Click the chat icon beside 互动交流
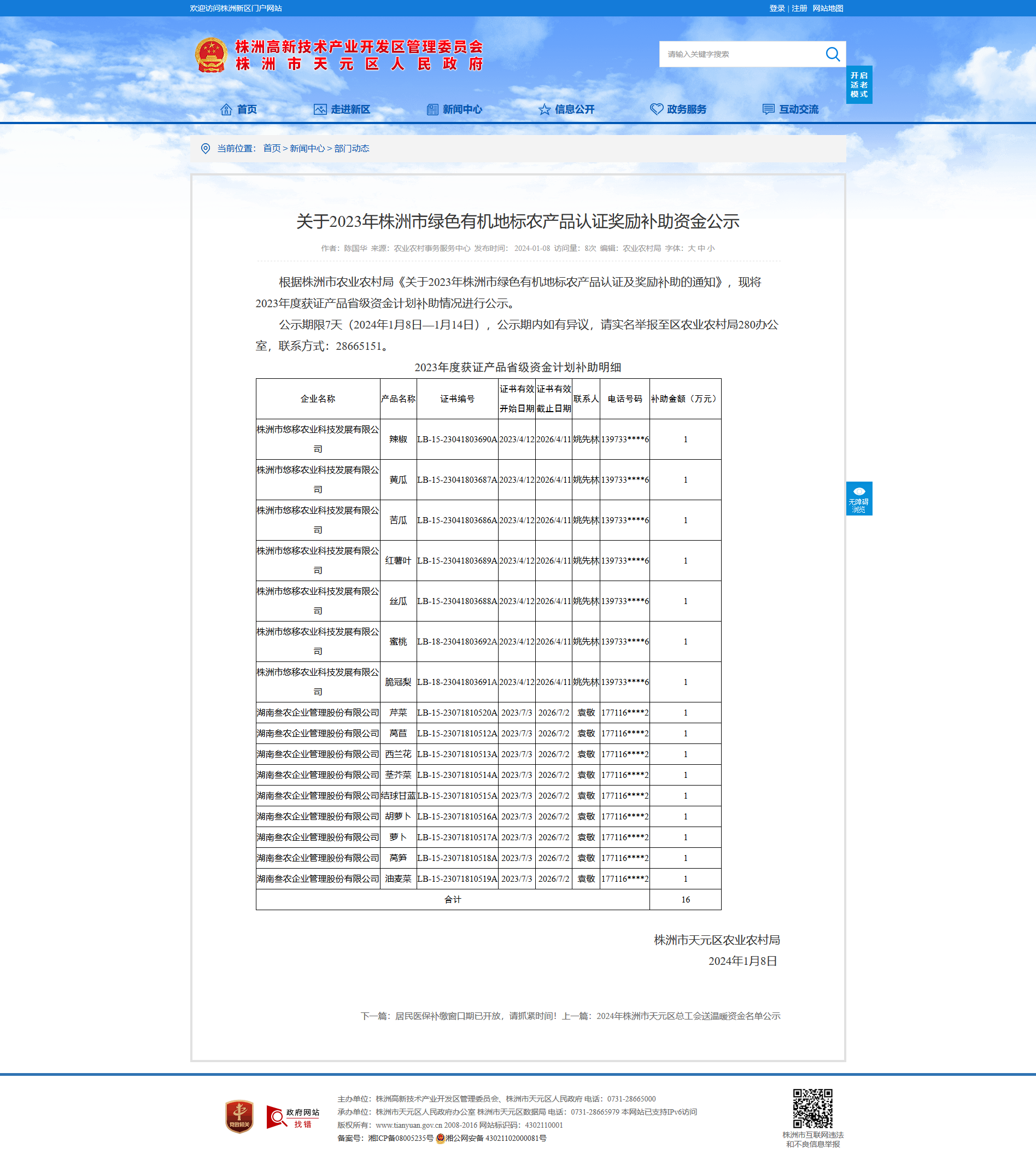The image size is (1036, 1160). pyautogui.click(x=769, y=109)
